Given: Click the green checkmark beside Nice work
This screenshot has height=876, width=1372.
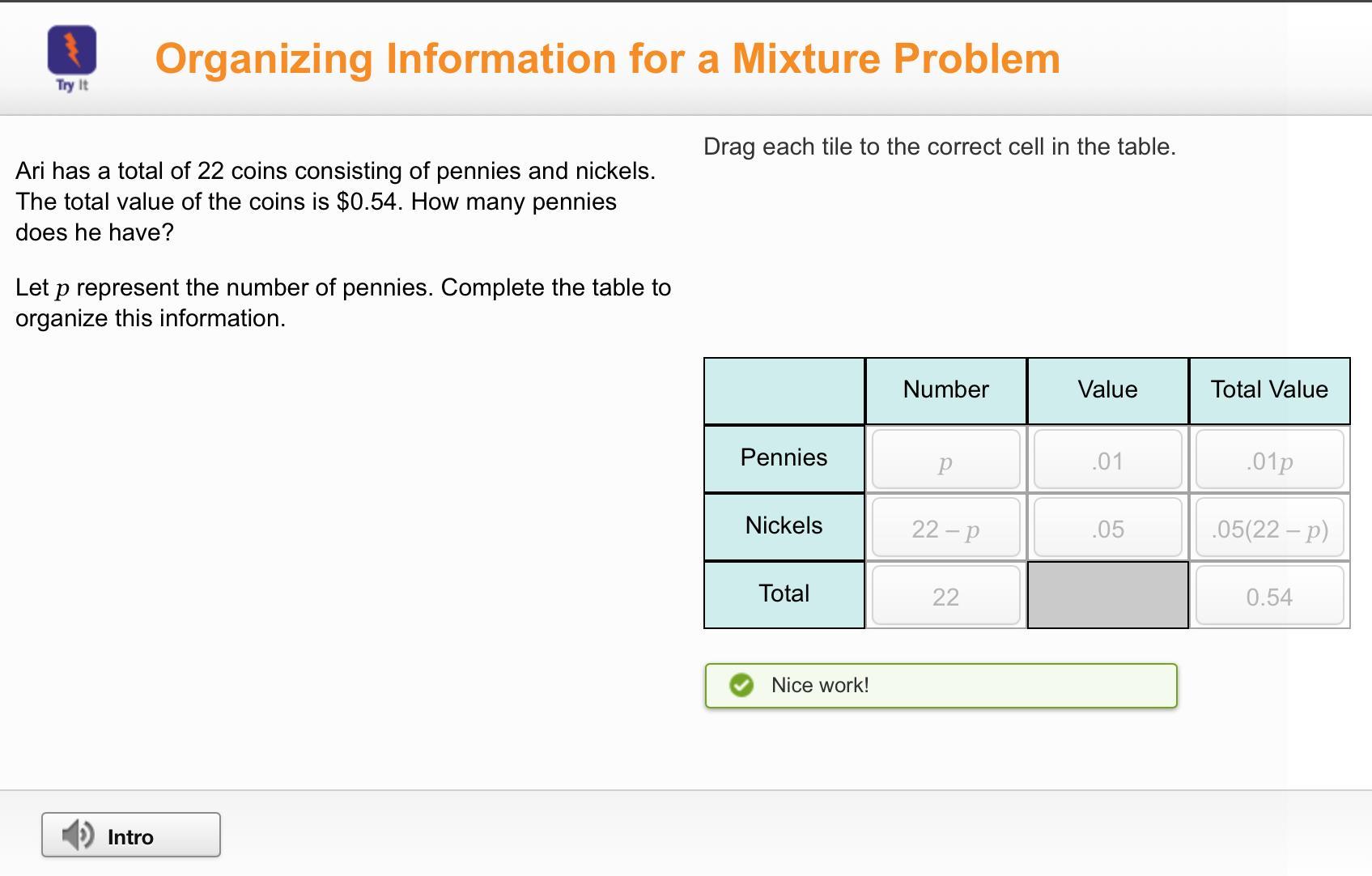Looking at the screenshot, I should [741, 685].
